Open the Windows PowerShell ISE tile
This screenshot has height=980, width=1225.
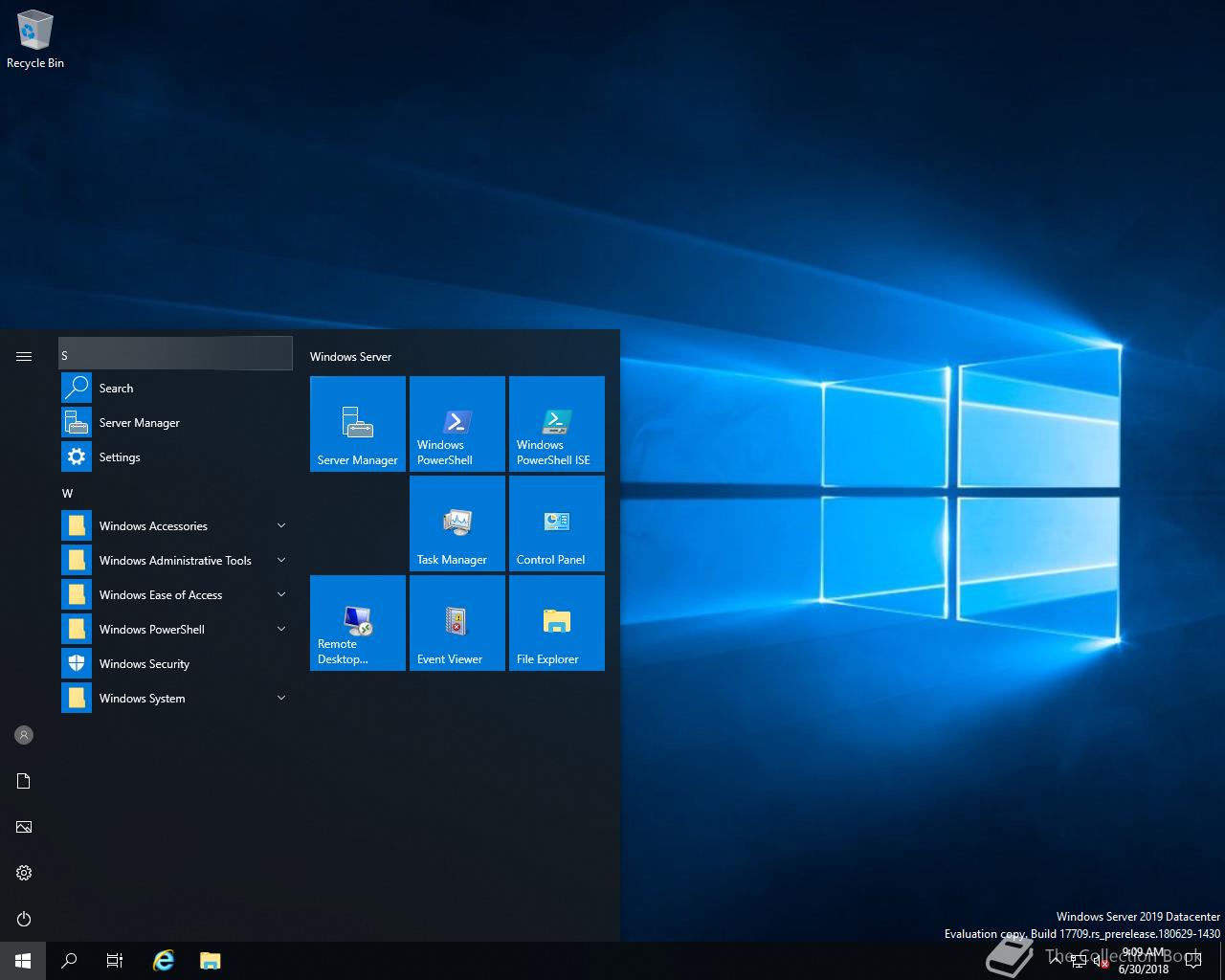557,424
